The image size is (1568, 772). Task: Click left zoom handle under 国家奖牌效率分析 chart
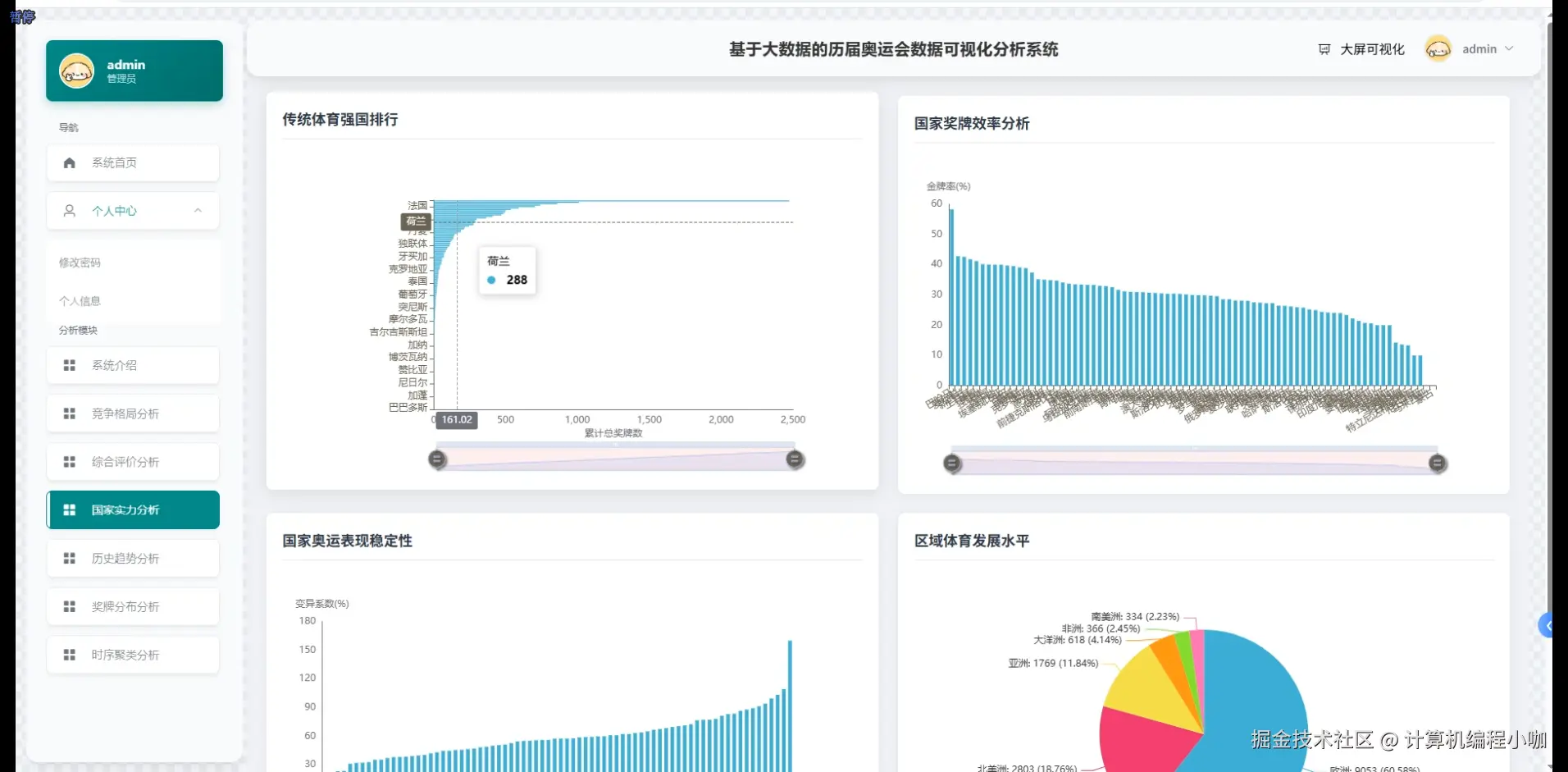(952, 464)
